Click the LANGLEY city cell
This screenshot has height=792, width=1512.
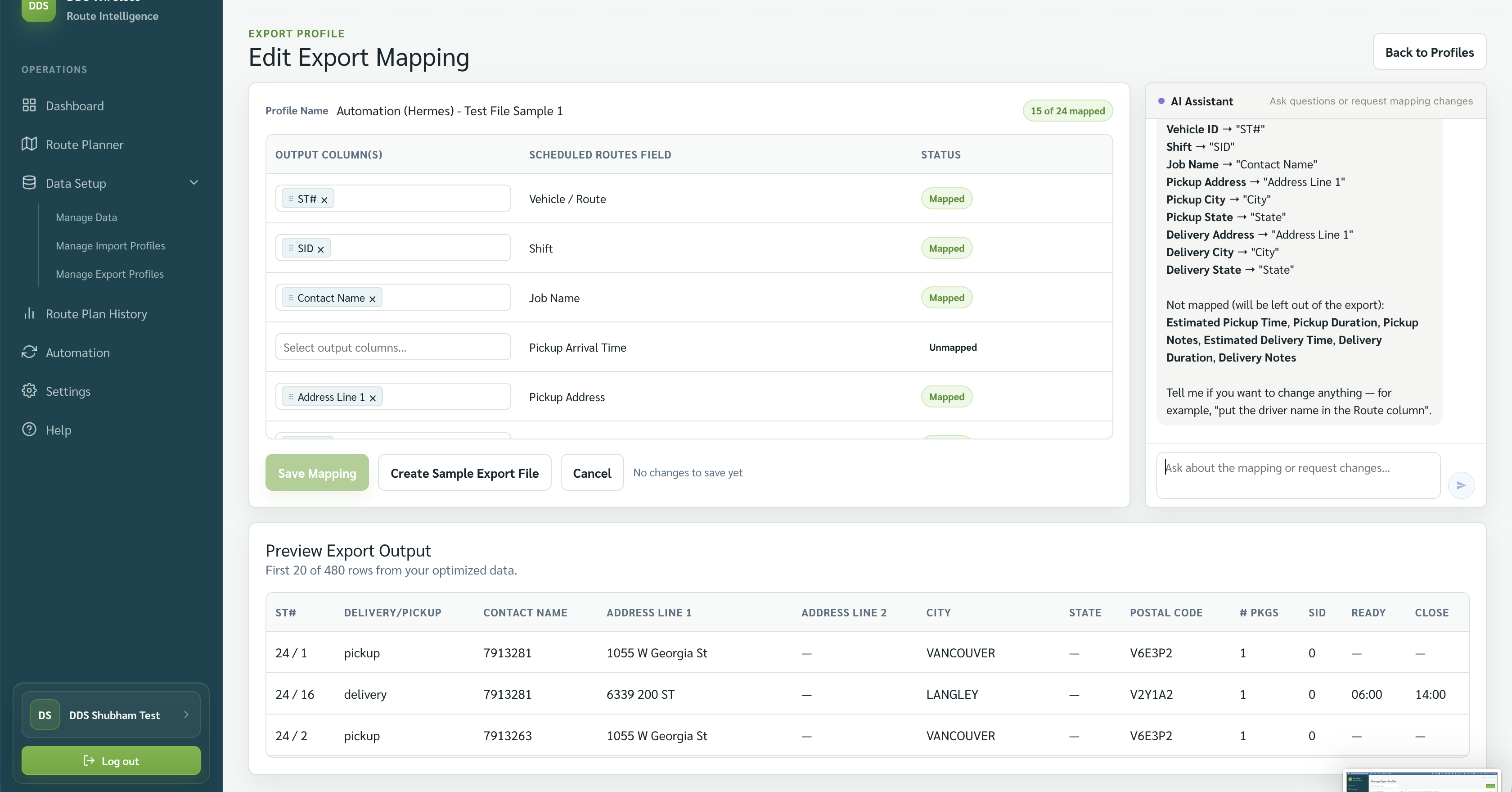(x=952, y=694)
